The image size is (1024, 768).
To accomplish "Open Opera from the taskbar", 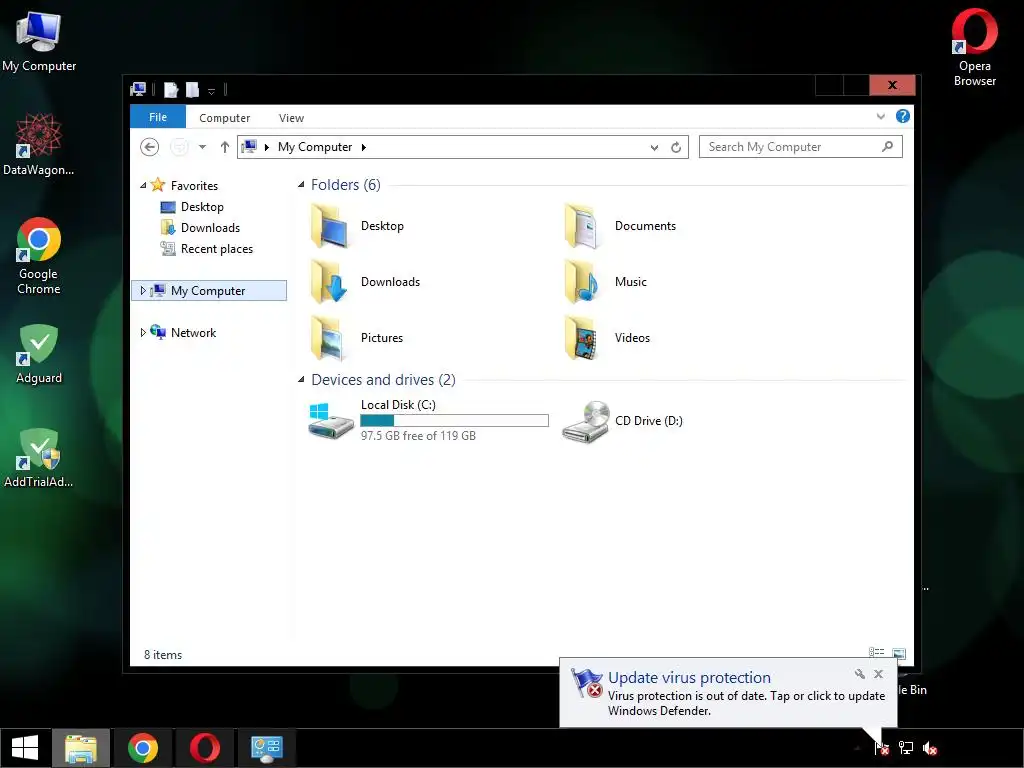I will click(204, 748).
